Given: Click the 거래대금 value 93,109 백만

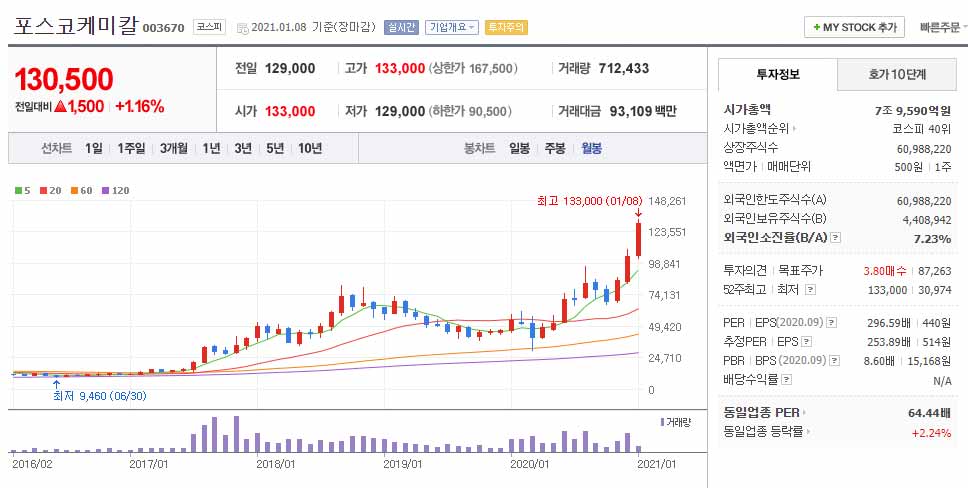Looking at the screenshot, I should click(643, 111).
